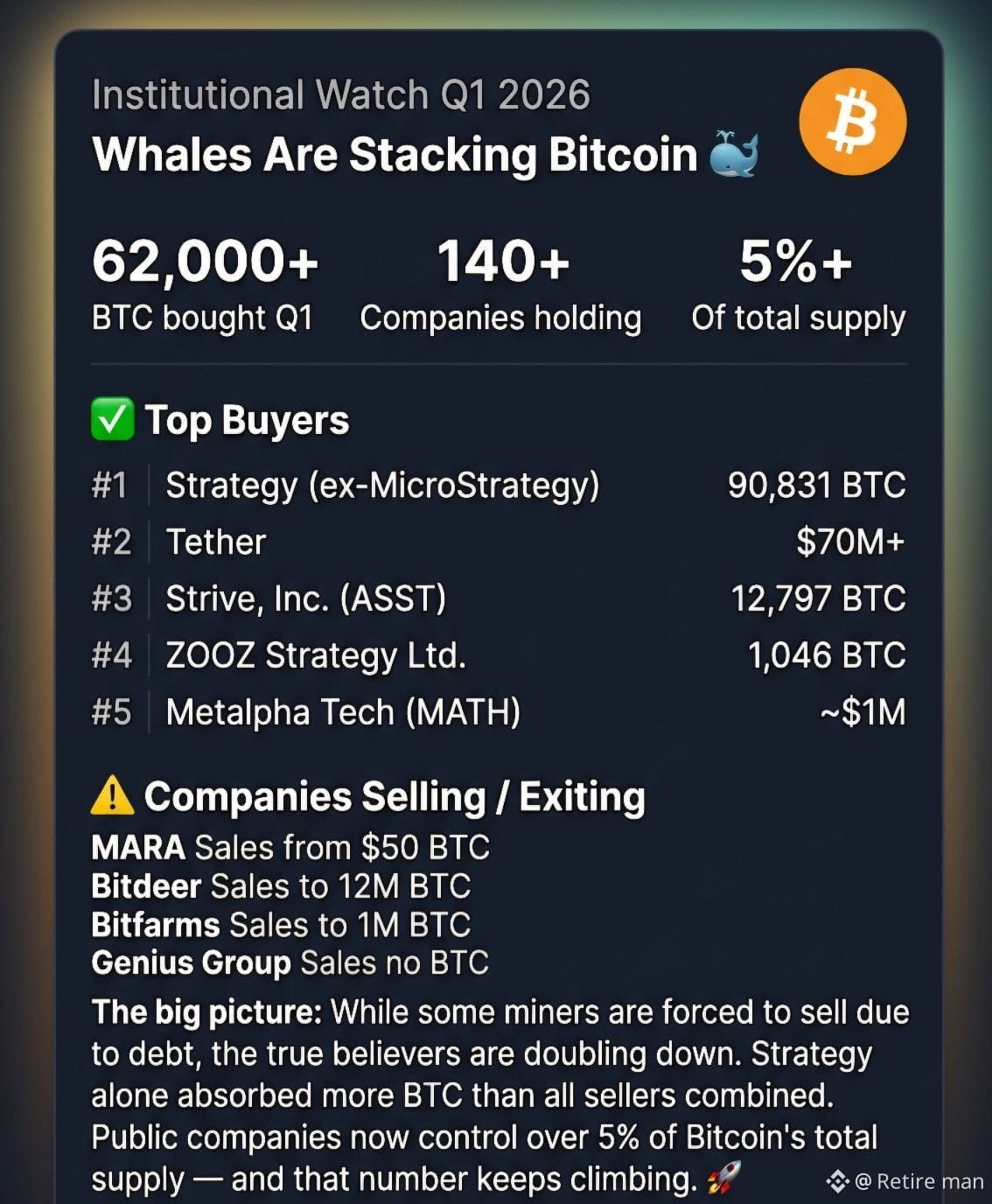The image size is (992, 1204).
Task: Select the Strategy (ex-MicroStrategy) row
Action: click(382, 486)
